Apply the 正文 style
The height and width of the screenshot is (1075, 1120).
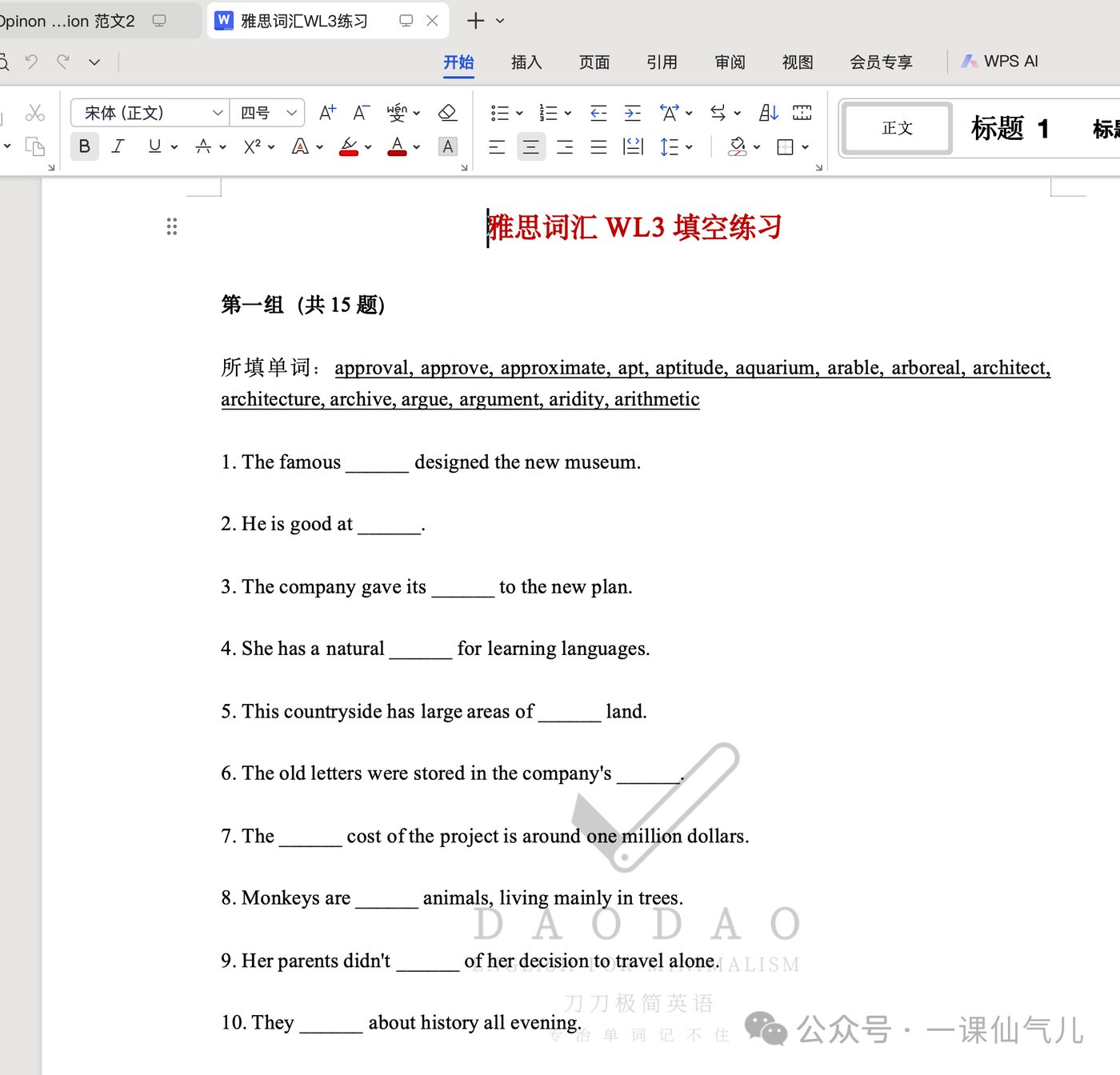point(898,128)
